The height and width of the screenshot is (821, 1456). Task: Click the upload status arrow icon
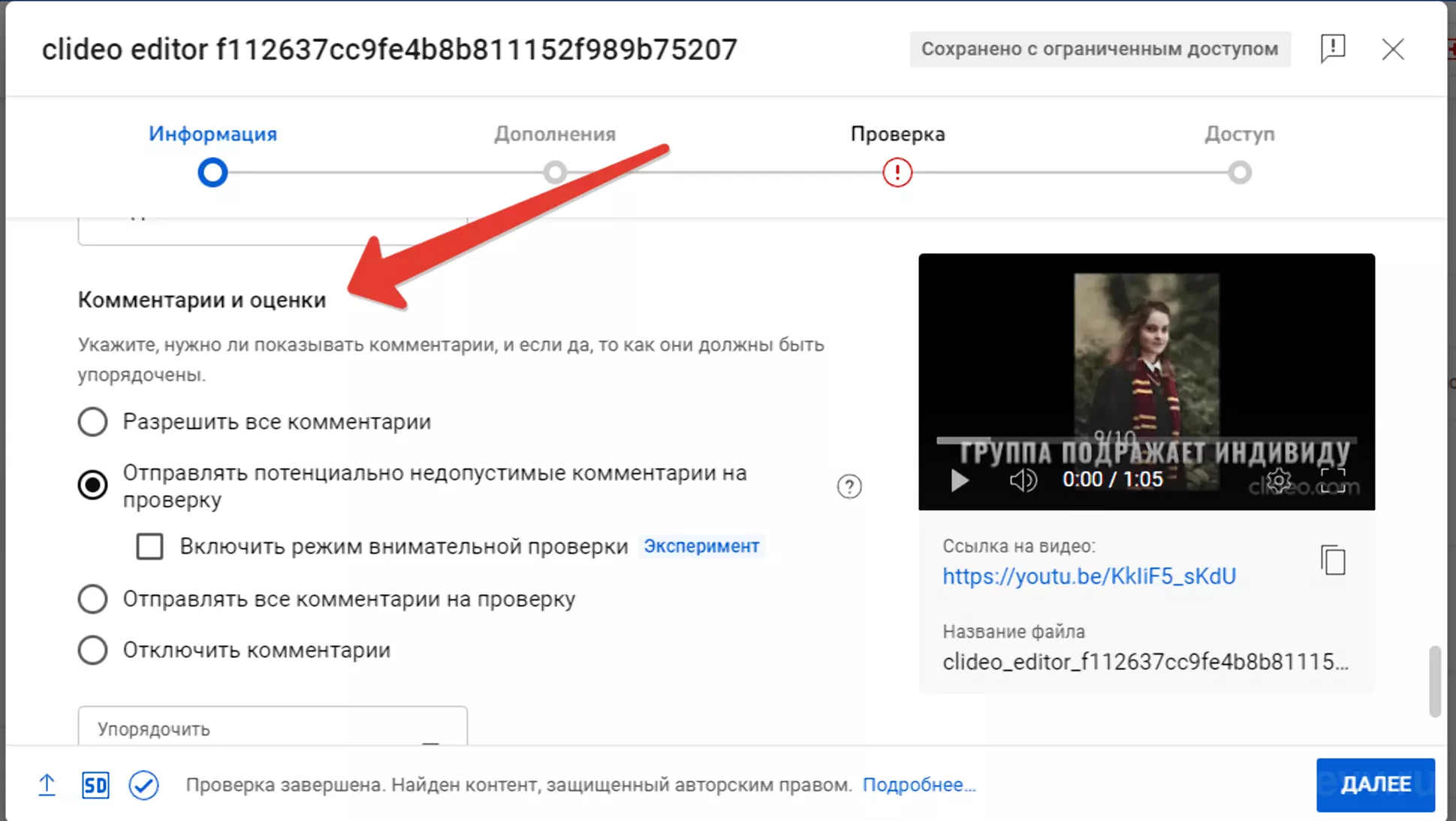[x=47, y=785]
